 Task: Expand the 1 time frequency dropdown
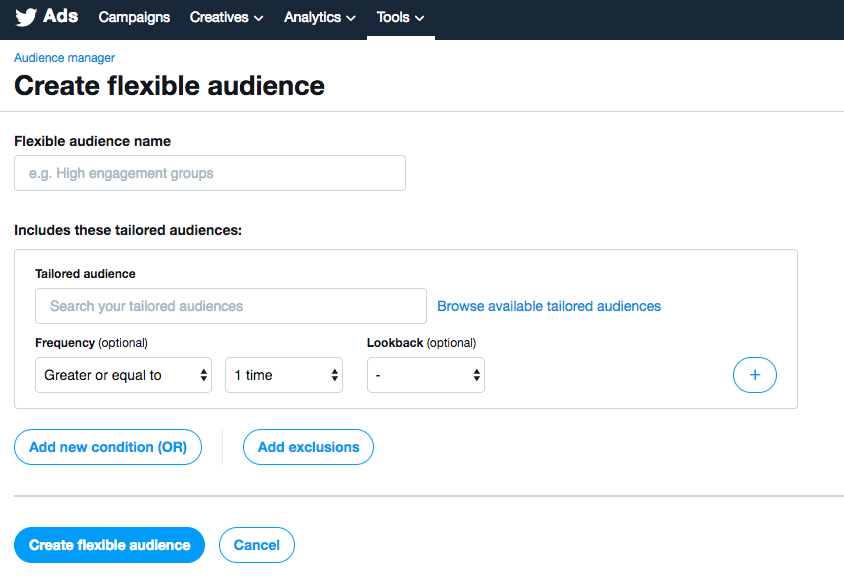pyautogui.click(x=284, y=375)
